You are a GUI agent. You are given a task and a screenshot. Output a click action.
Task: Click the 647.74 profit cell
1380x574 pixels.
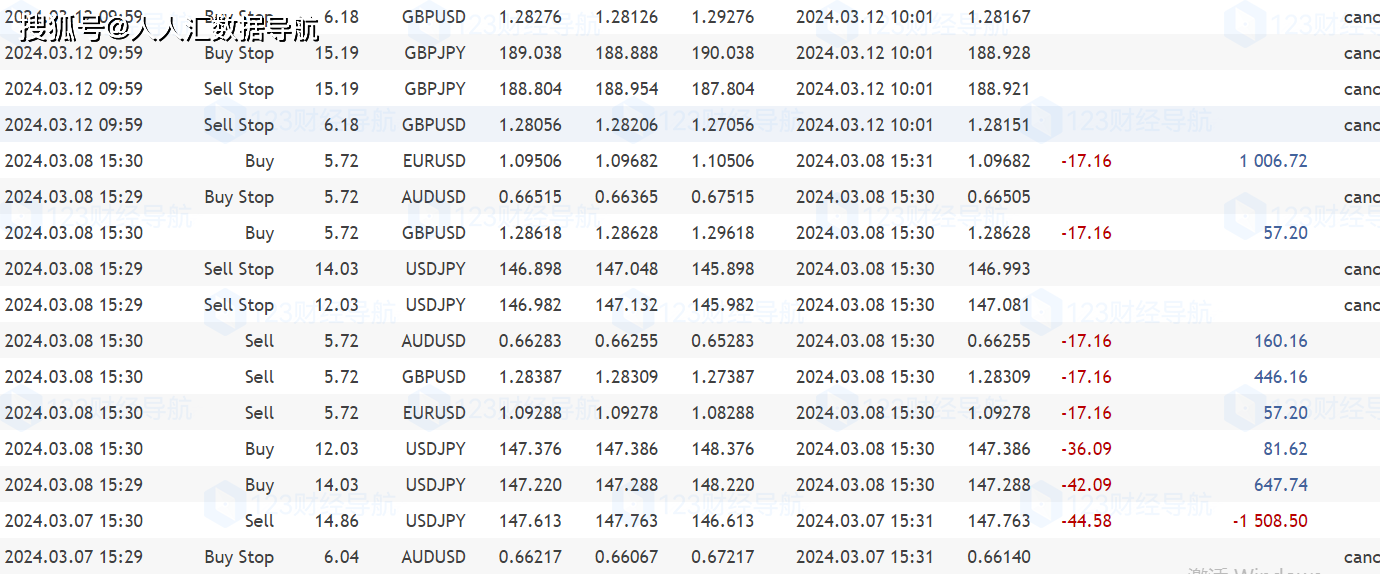[x=1280, y=485]
